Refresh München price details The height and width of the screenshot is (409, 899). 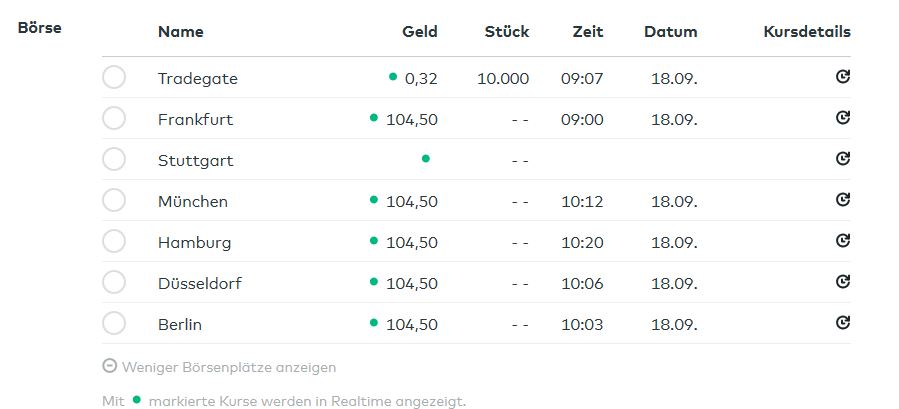(843, 199)
